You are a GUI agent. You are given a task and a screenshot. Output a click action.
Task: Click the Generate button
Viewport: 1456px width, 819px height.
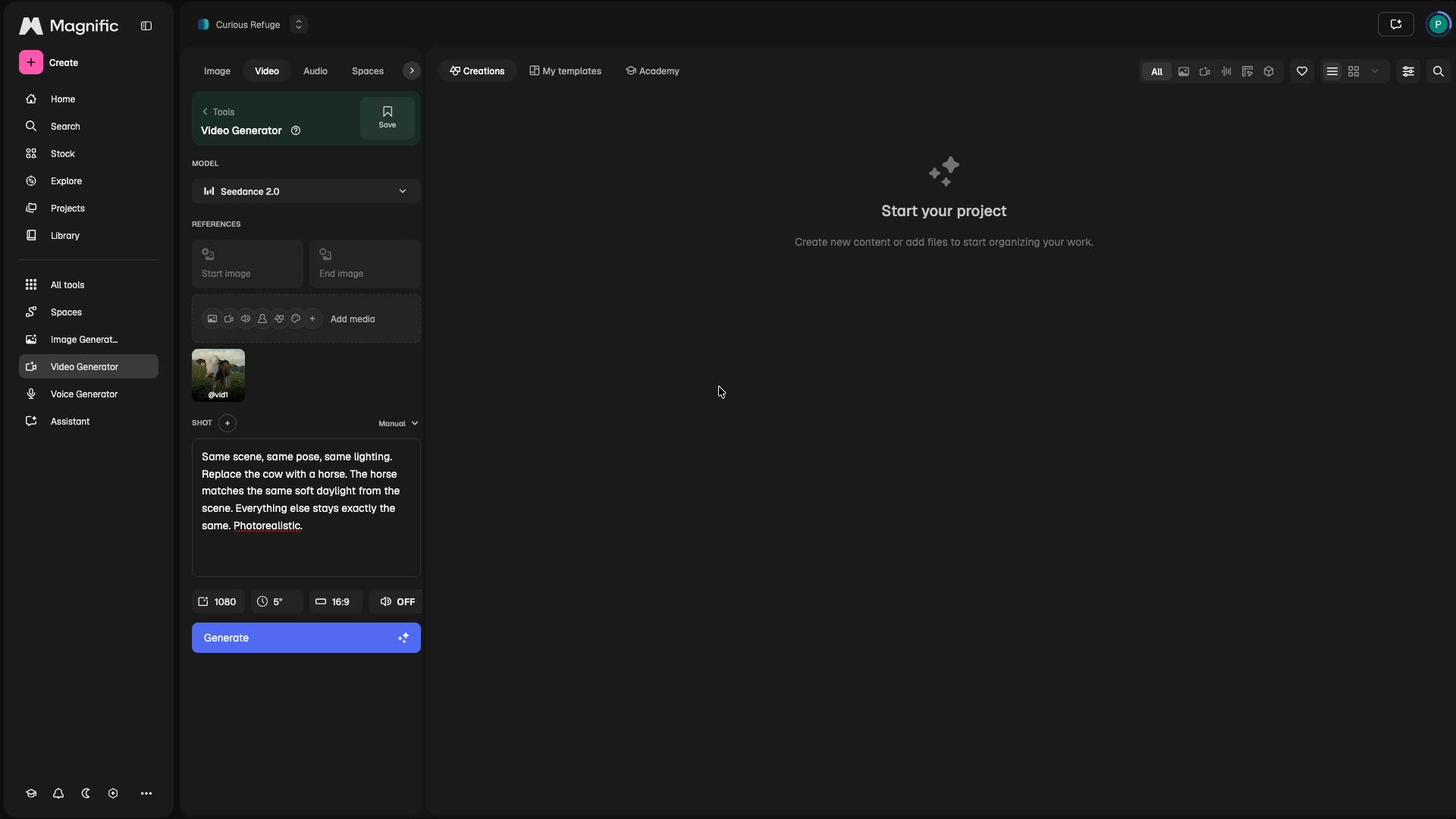point(306,638)
